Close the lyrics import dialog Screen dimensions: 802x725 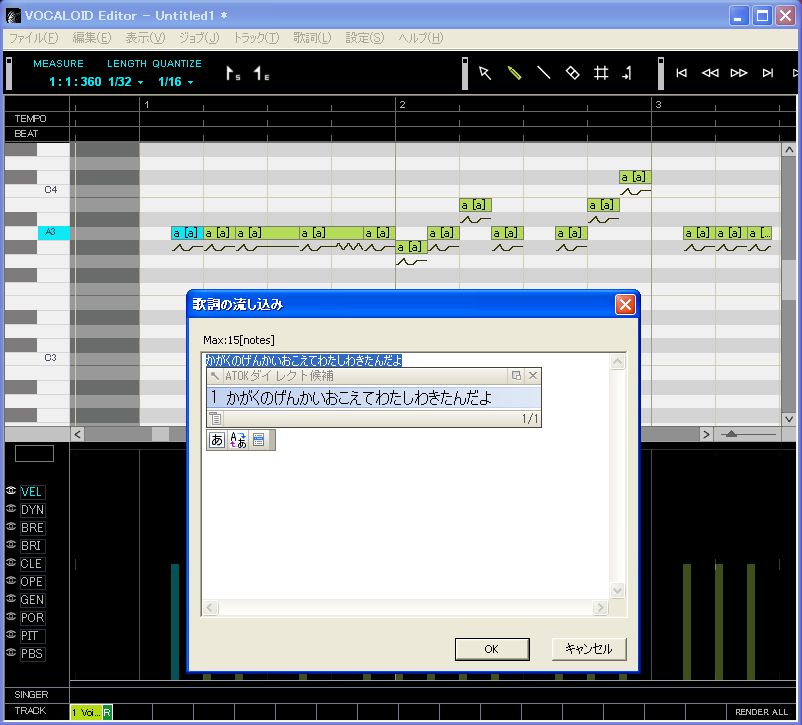pyautogui.click(x=625, y=304)
